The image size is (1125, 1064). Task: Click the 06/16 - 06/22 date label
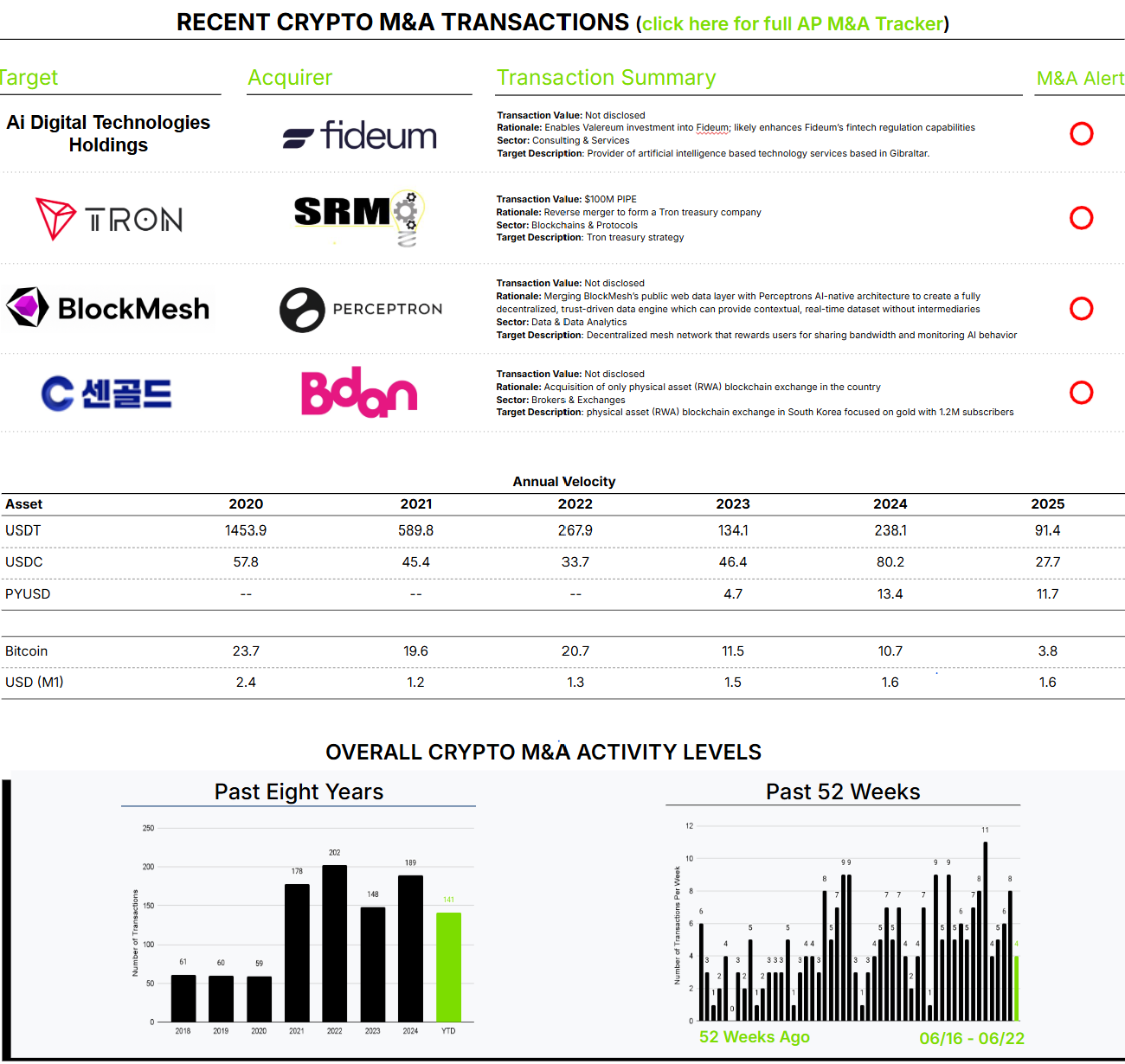[x=972, y=1038]
